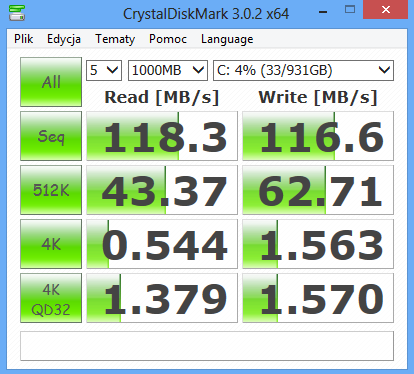The height and width of the screenshot is (374, 414).
Task: Expand the drive selection dropdown showing C: 4%
Action: click(x=303, y=70)
